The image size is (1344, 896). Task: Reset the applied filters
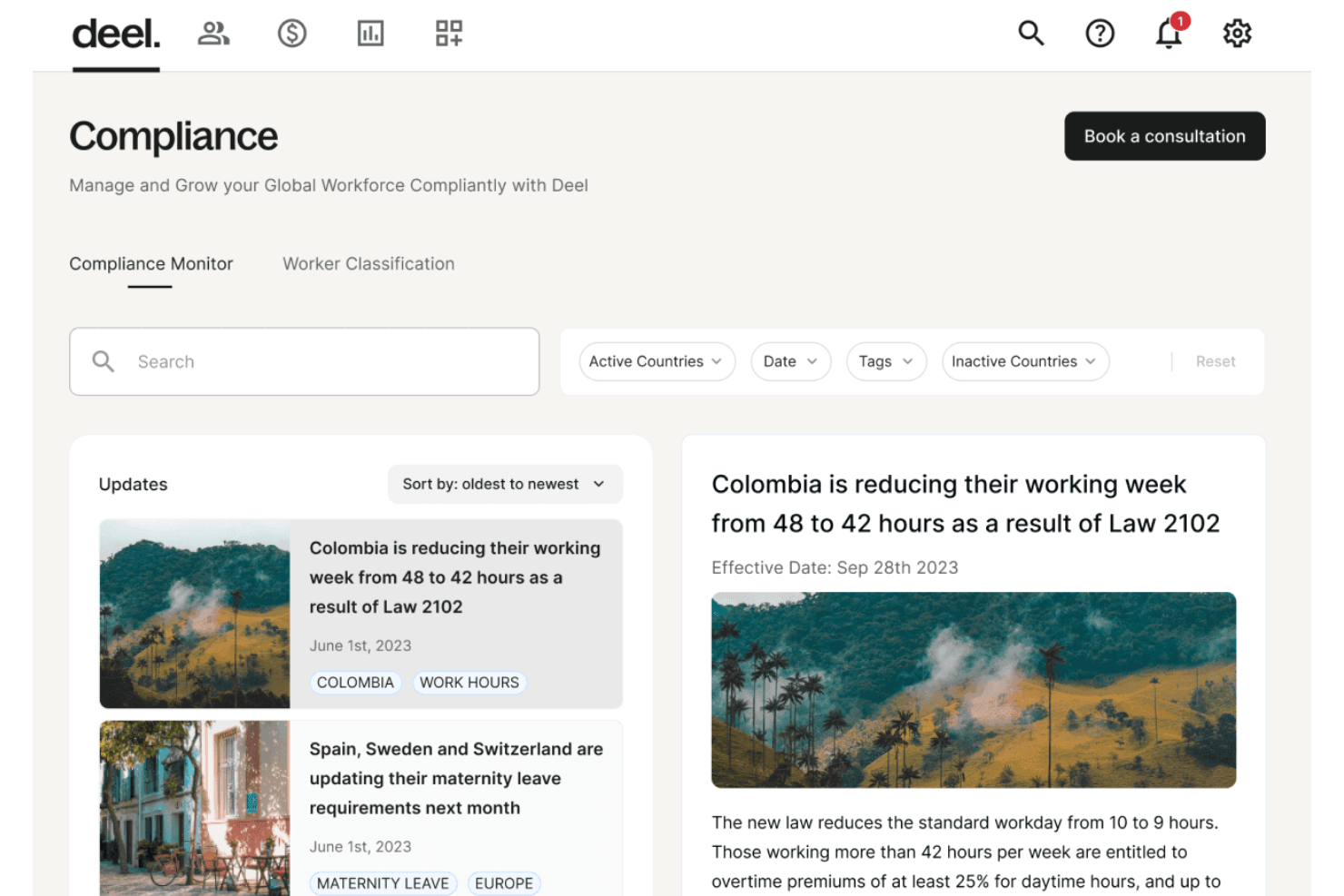pos(1215,361)
